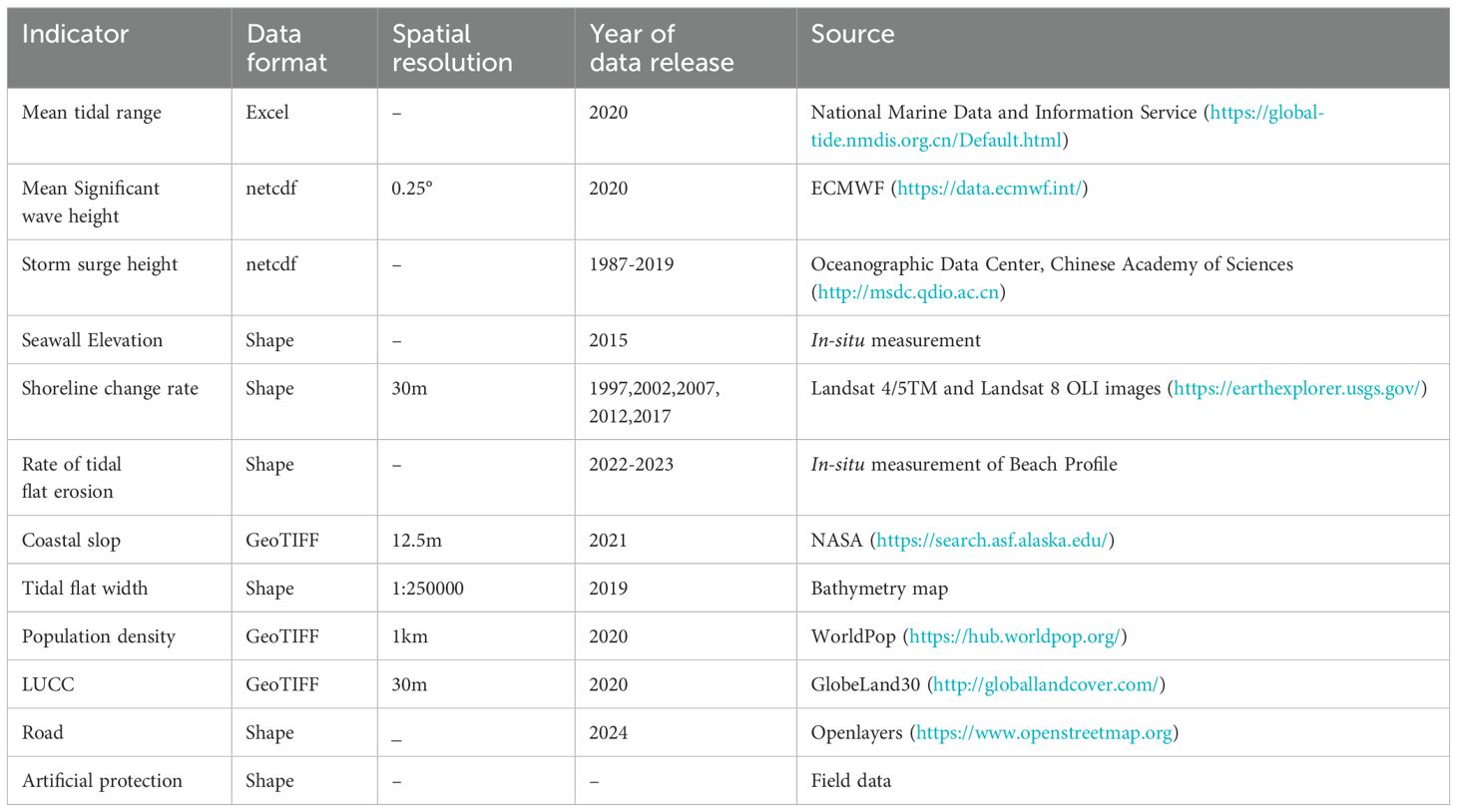Click the Field data source text
The width and height of the screenshot is (1457, 812).
(x=850, y=780)
